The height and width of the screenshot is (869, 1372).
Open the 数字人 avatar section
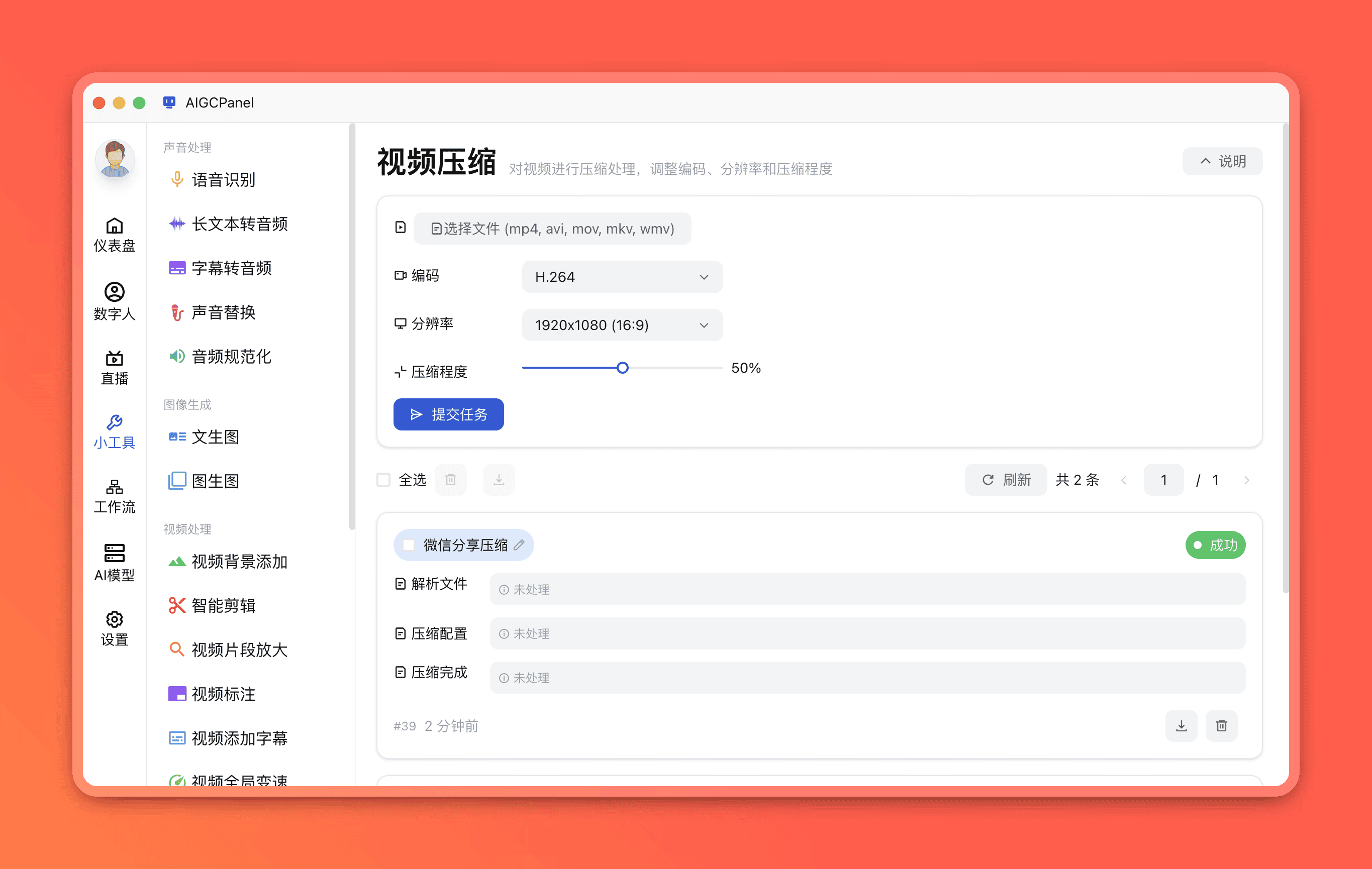[x=114, y=302]
